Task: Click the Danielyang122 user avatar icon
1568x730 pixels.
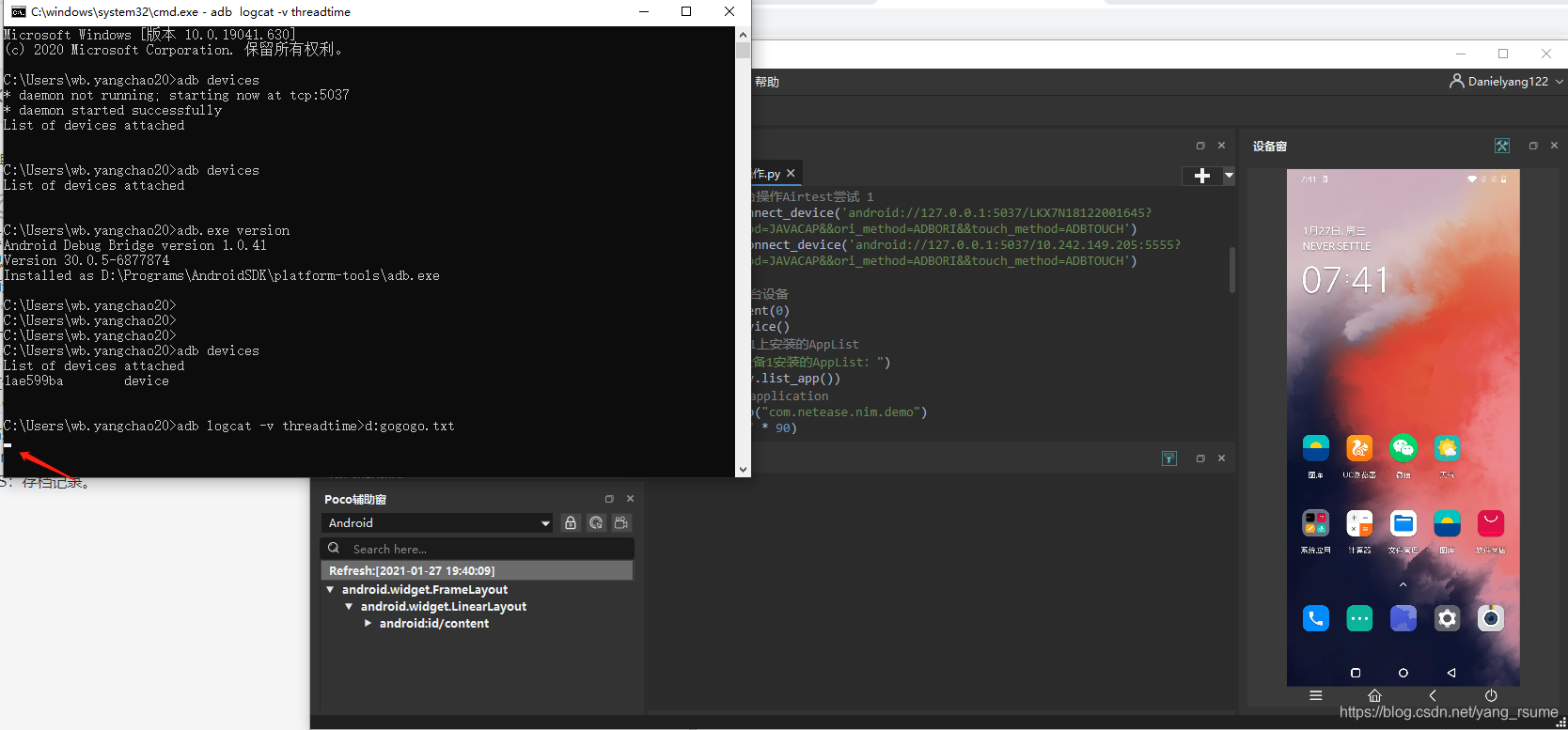Action: coord(1457,81)
